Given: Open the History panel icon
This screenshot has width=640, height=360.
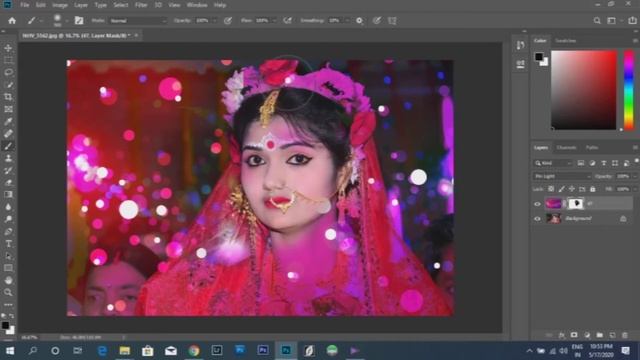Looking at the screenshot, I should click(x=520, y=45).
